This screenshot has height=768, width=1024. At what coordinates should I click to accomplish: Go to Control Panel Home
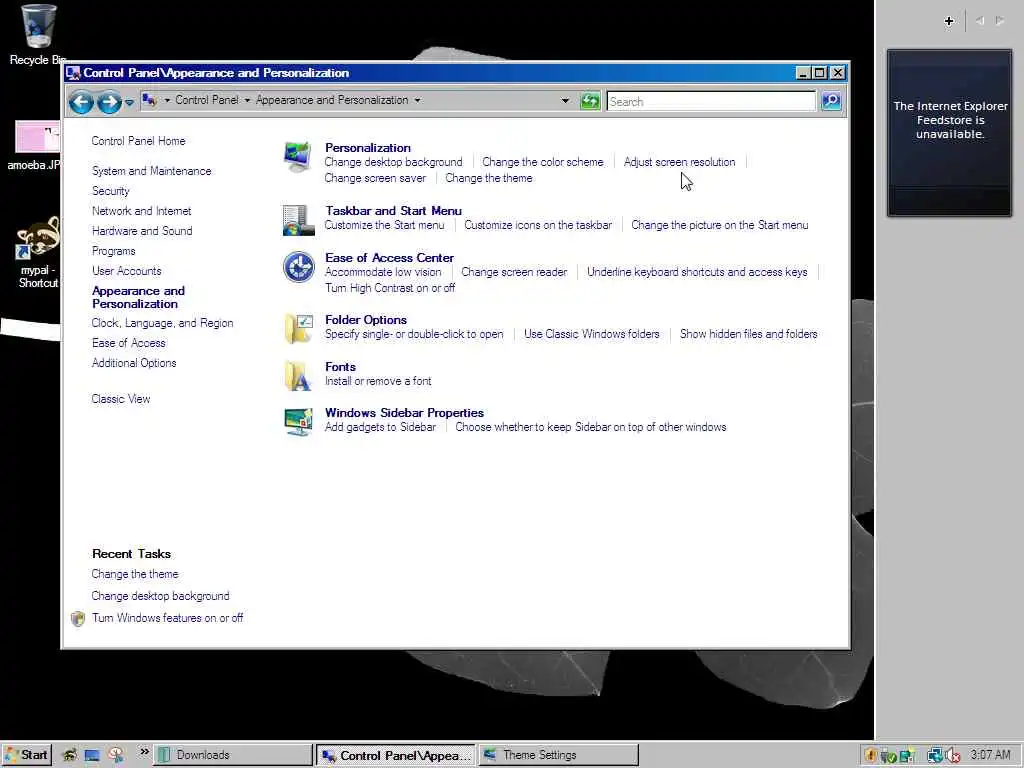[138, 141]
